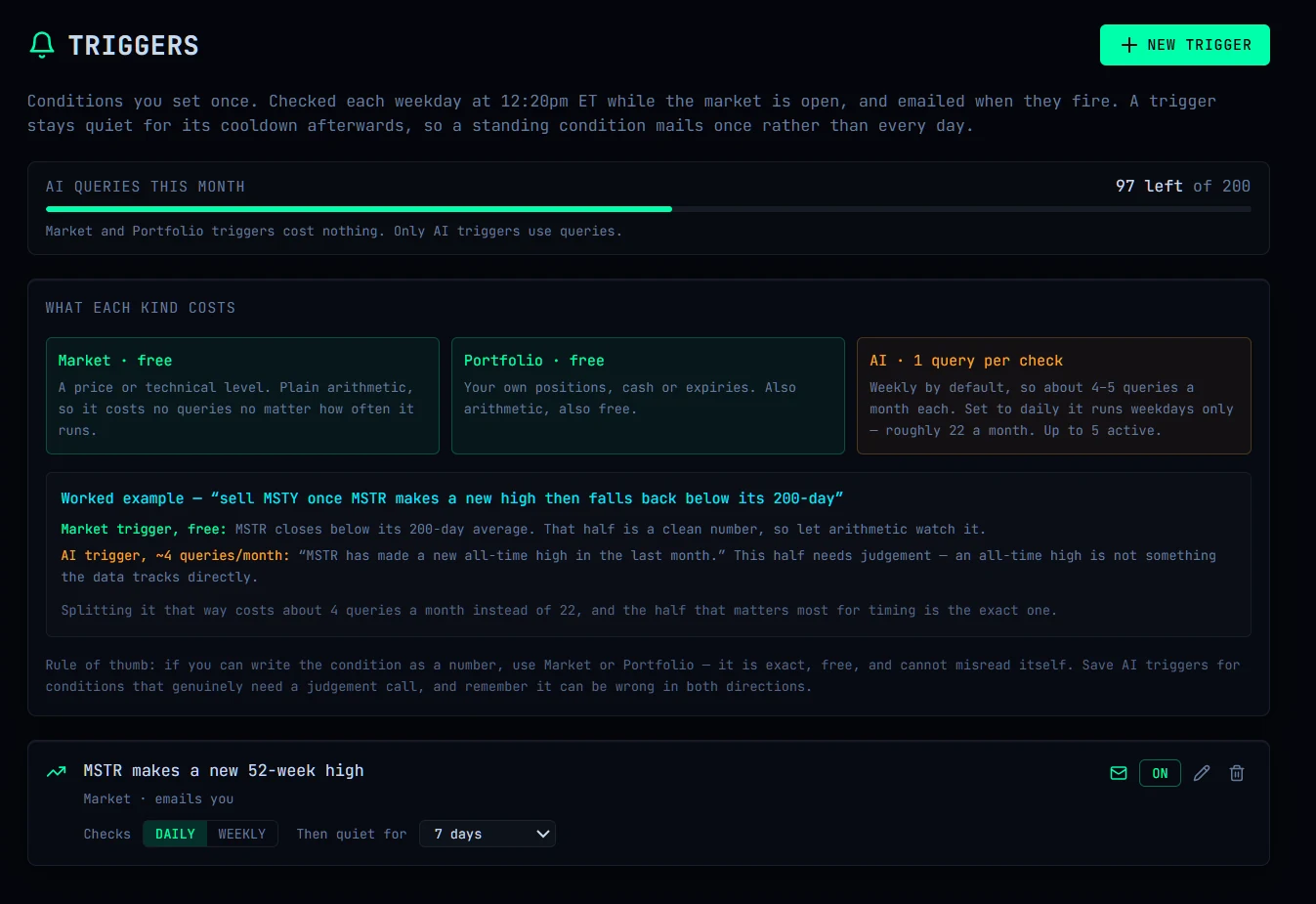Click the bell icon beside TRIGGERS heading
1316x904 pixels.
click(42, 45)
